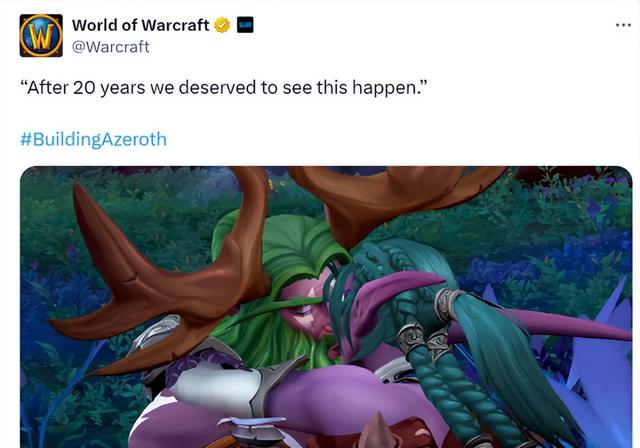Click the quoted "After 20 years" tweet text
The height and width of the screenshot is (448, 640).
pos(224,87)
